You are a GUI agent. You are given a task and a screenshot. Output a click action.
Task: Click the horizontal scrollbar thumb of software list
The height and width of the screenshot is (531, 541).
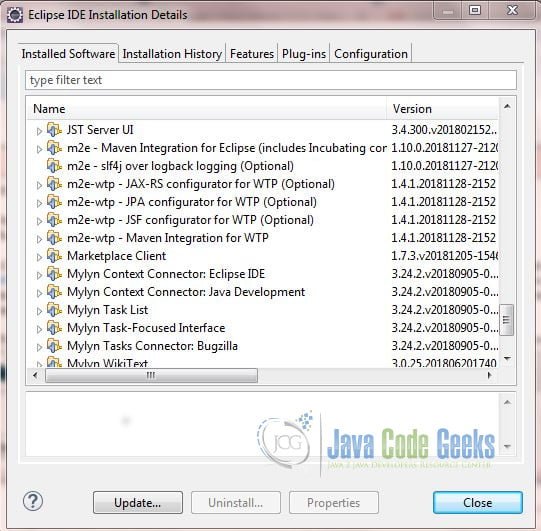(x=151, y=375)
